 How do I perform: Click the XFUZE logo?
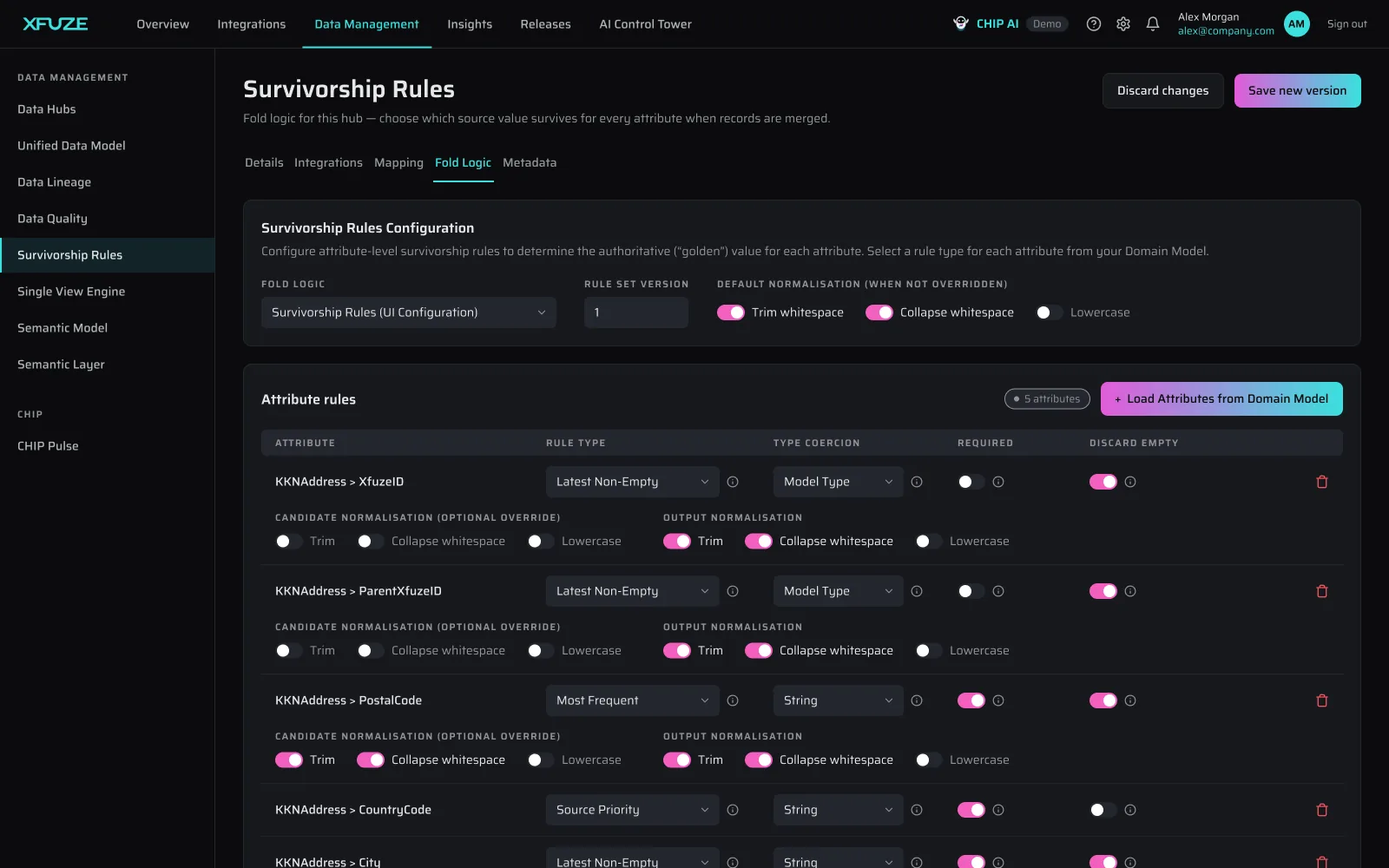[56, 23]
